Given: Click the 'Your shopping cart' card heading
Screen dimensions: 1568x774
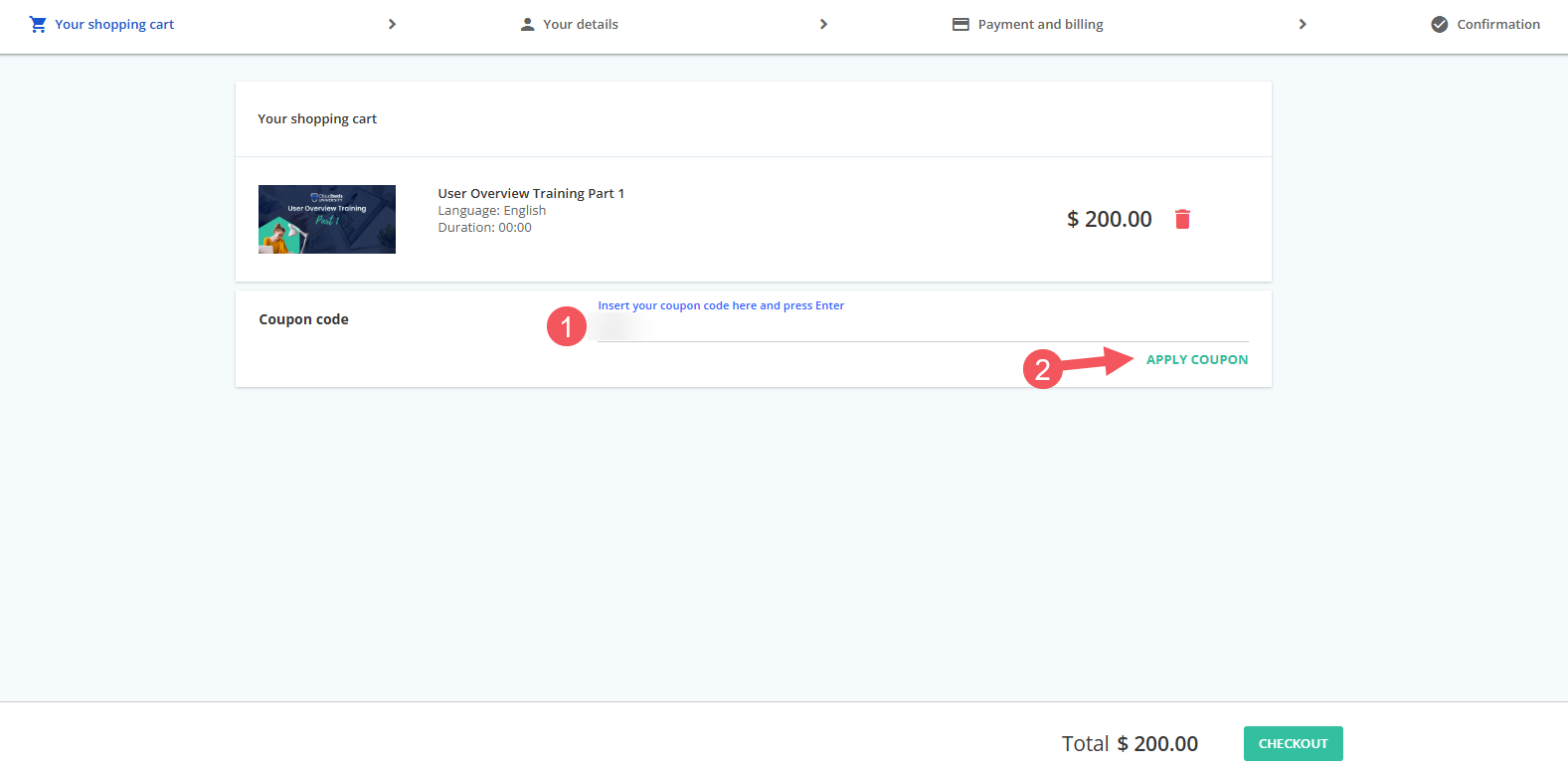Looking at the screenshot, I should [317, 118].
